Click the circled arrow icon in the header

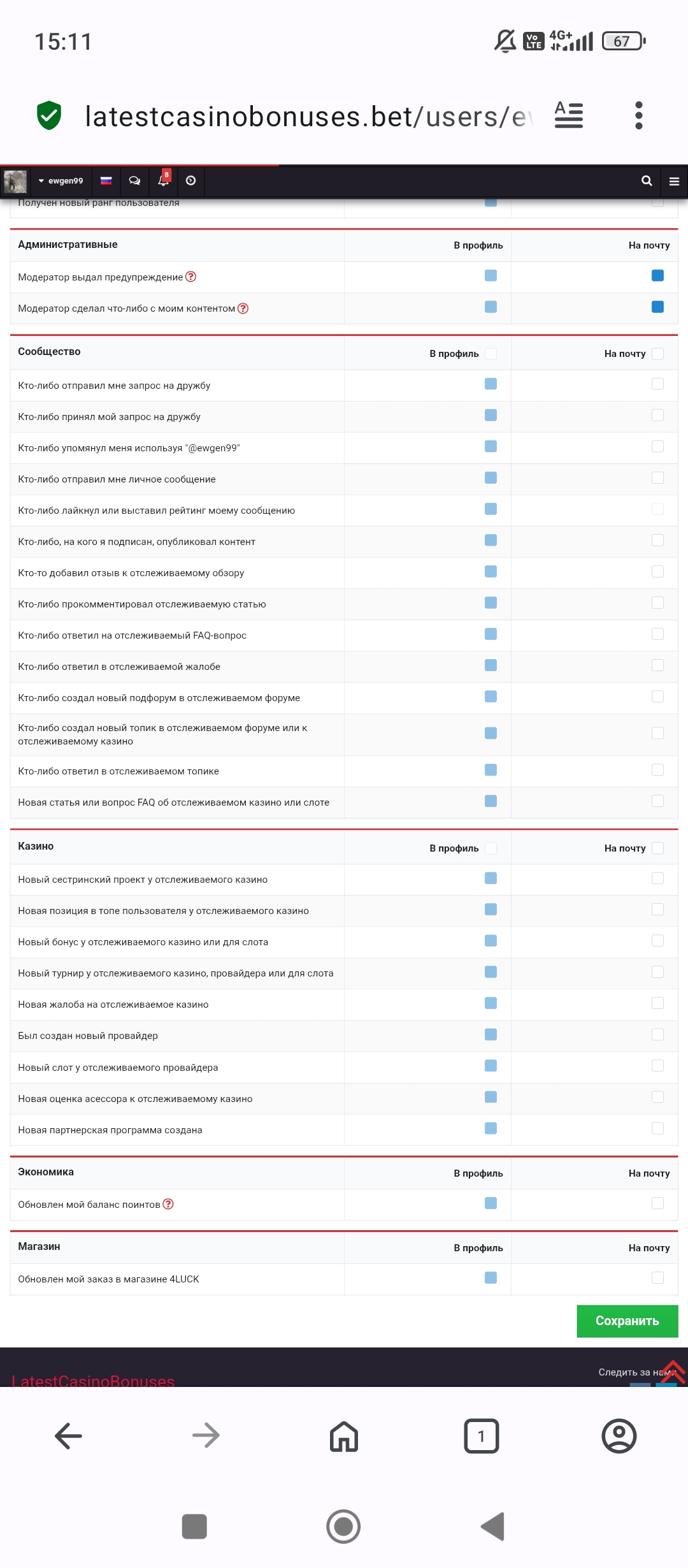click(x=190, y=181)
